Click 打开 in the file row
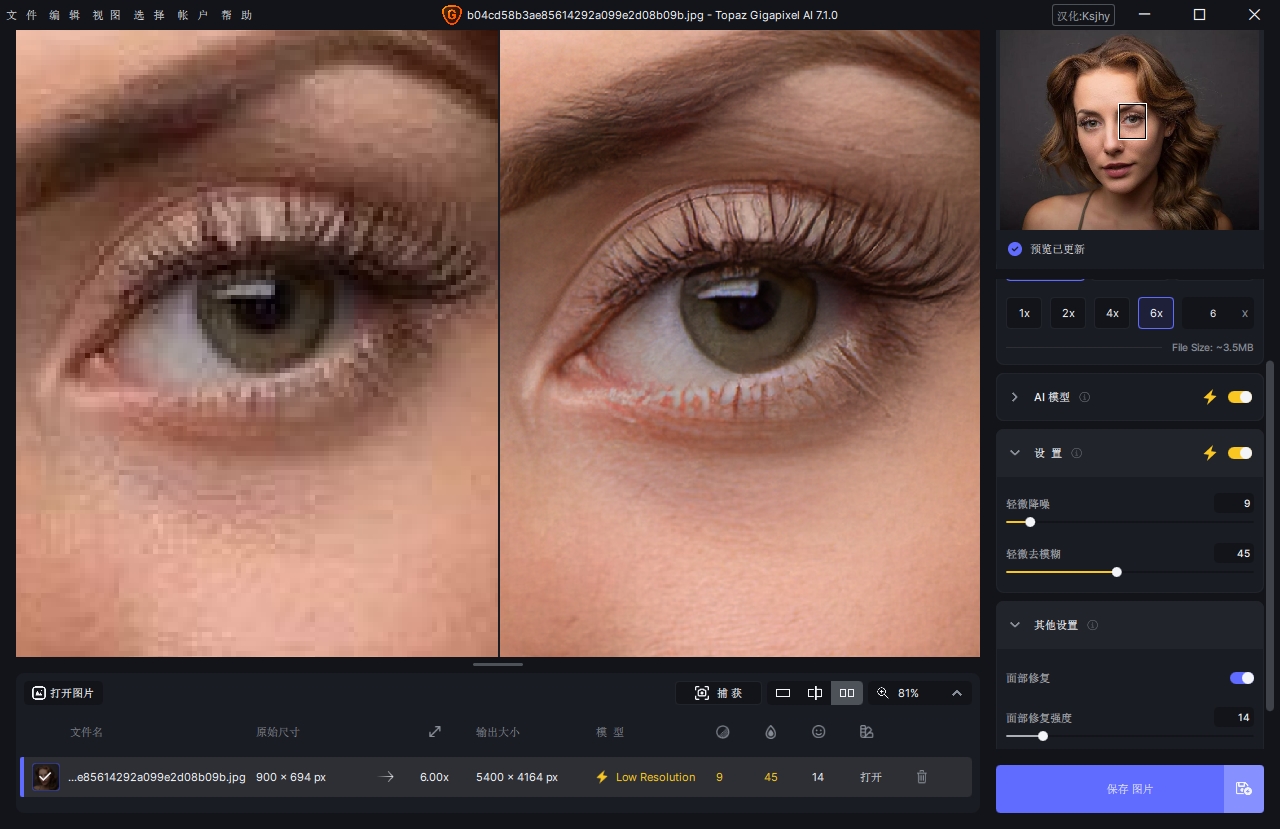This screenshot has width=1280, height=829. [871, 777]
